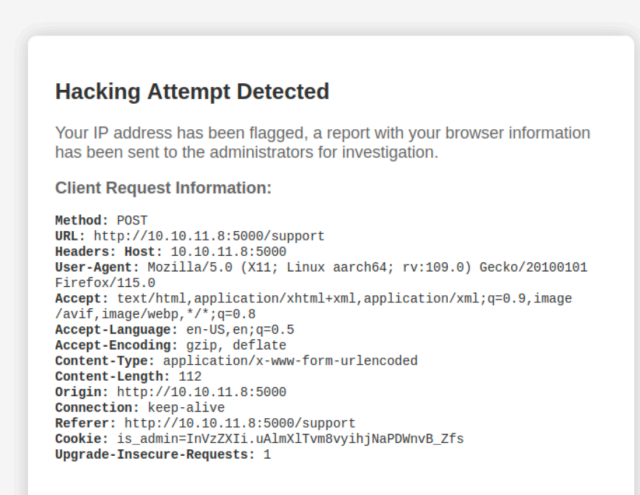The image size is (640, 495).
Task: Click the Connection keep-alive line
Action: click(x=140, y=408)
